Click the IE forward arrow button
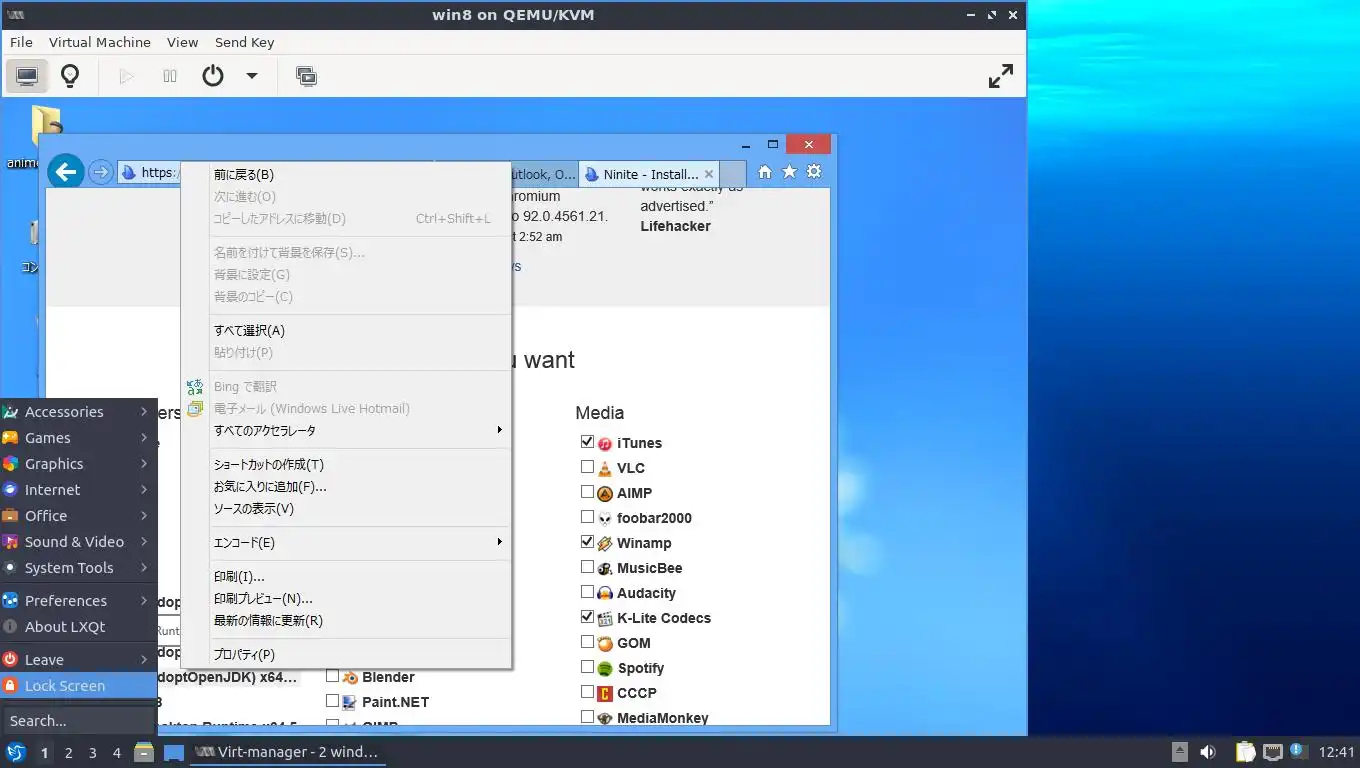The image size is (1360, 768). [x=101, y=172]
